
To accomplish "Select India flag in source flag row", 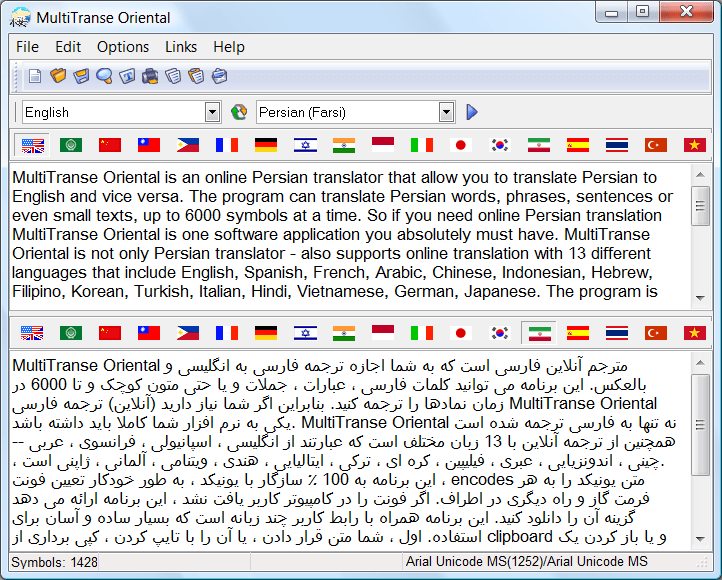I will coord(344,145).
